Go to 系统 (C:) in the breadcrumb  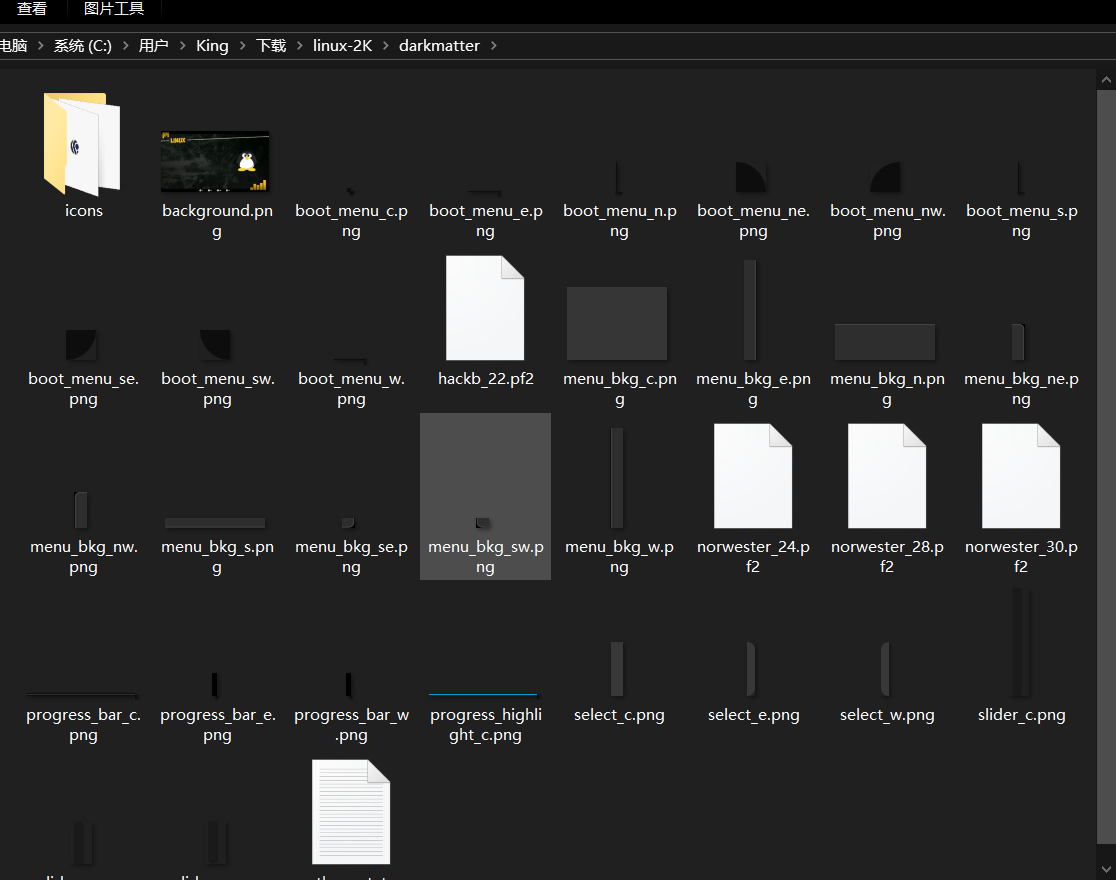(x=83, y=46)
